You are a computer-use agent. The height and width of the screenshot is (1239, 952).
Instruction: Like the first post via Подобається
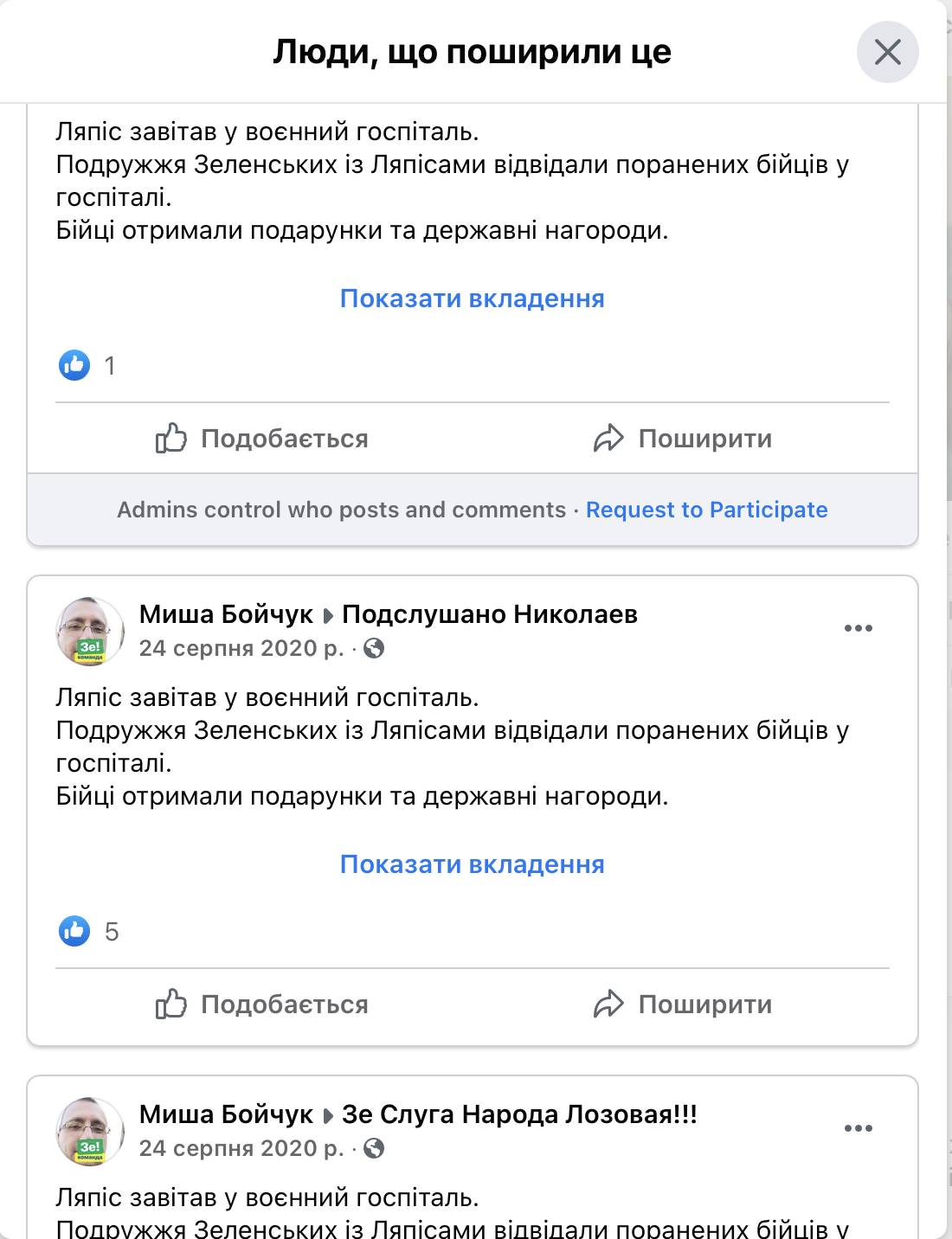click(262, 439)
